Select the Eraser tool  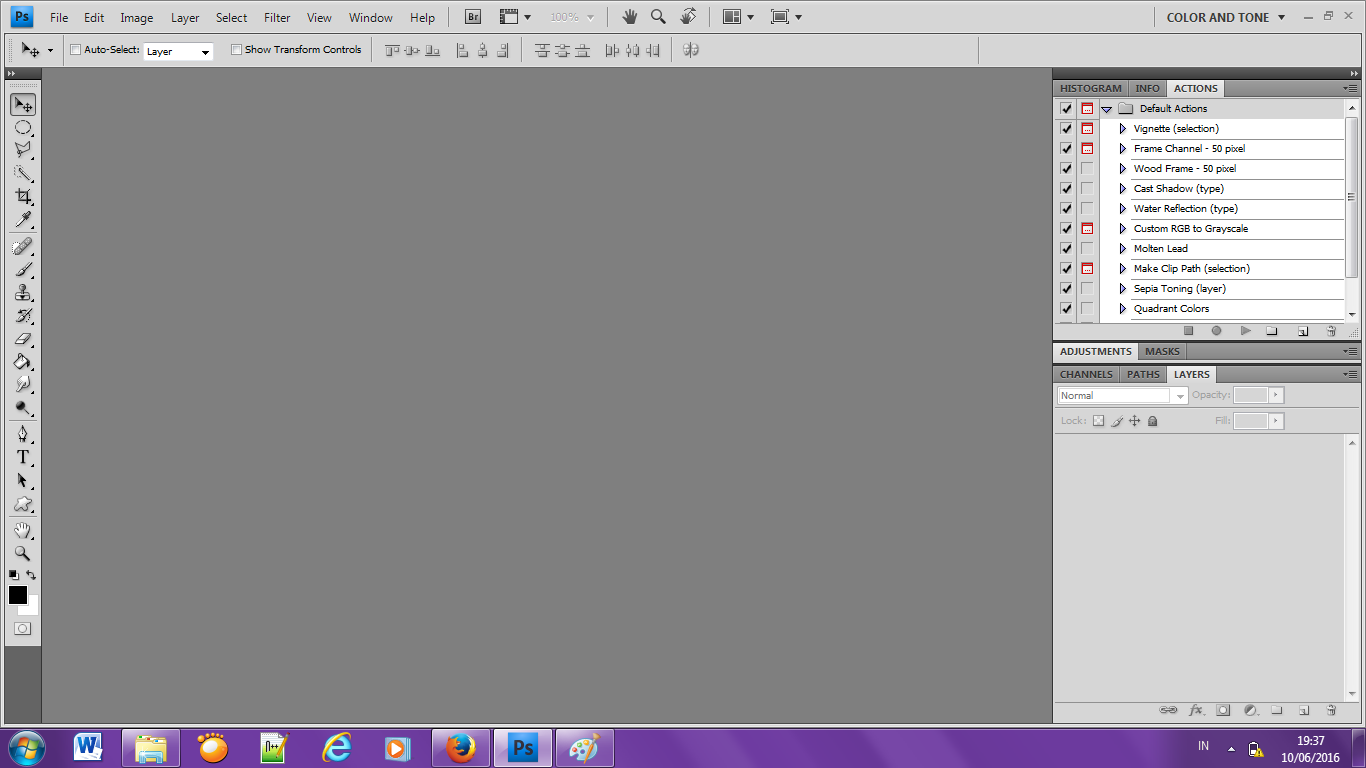click(23, 338)
